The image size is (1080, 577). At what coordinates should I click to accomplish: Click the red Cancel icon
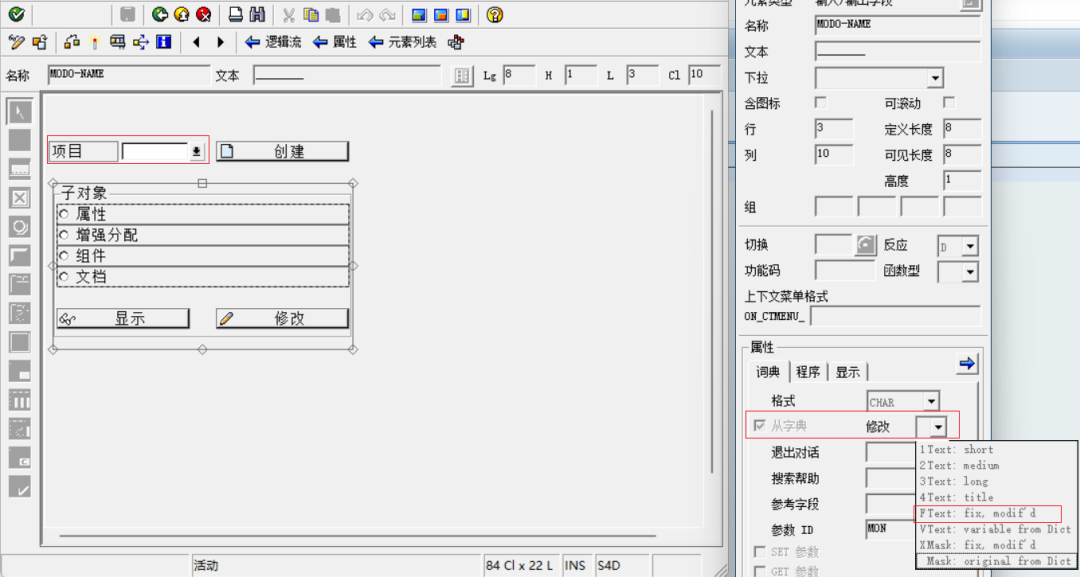point(204,14)
